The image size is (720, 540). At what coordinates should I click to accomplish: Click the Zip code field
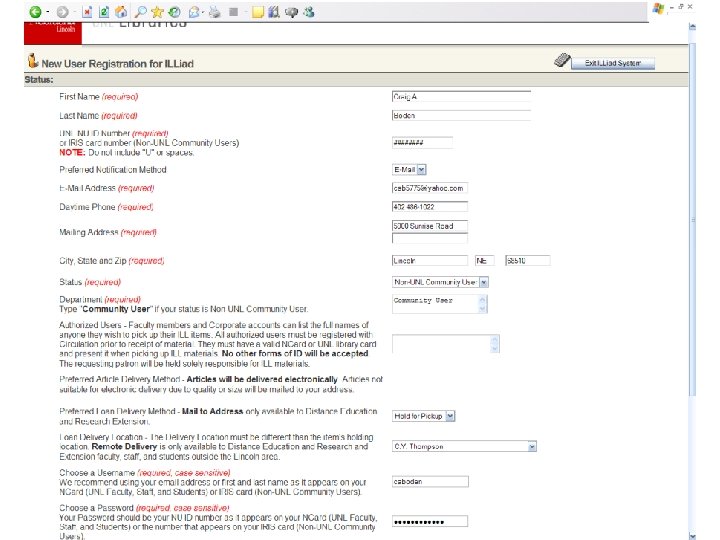coord(528,260)
